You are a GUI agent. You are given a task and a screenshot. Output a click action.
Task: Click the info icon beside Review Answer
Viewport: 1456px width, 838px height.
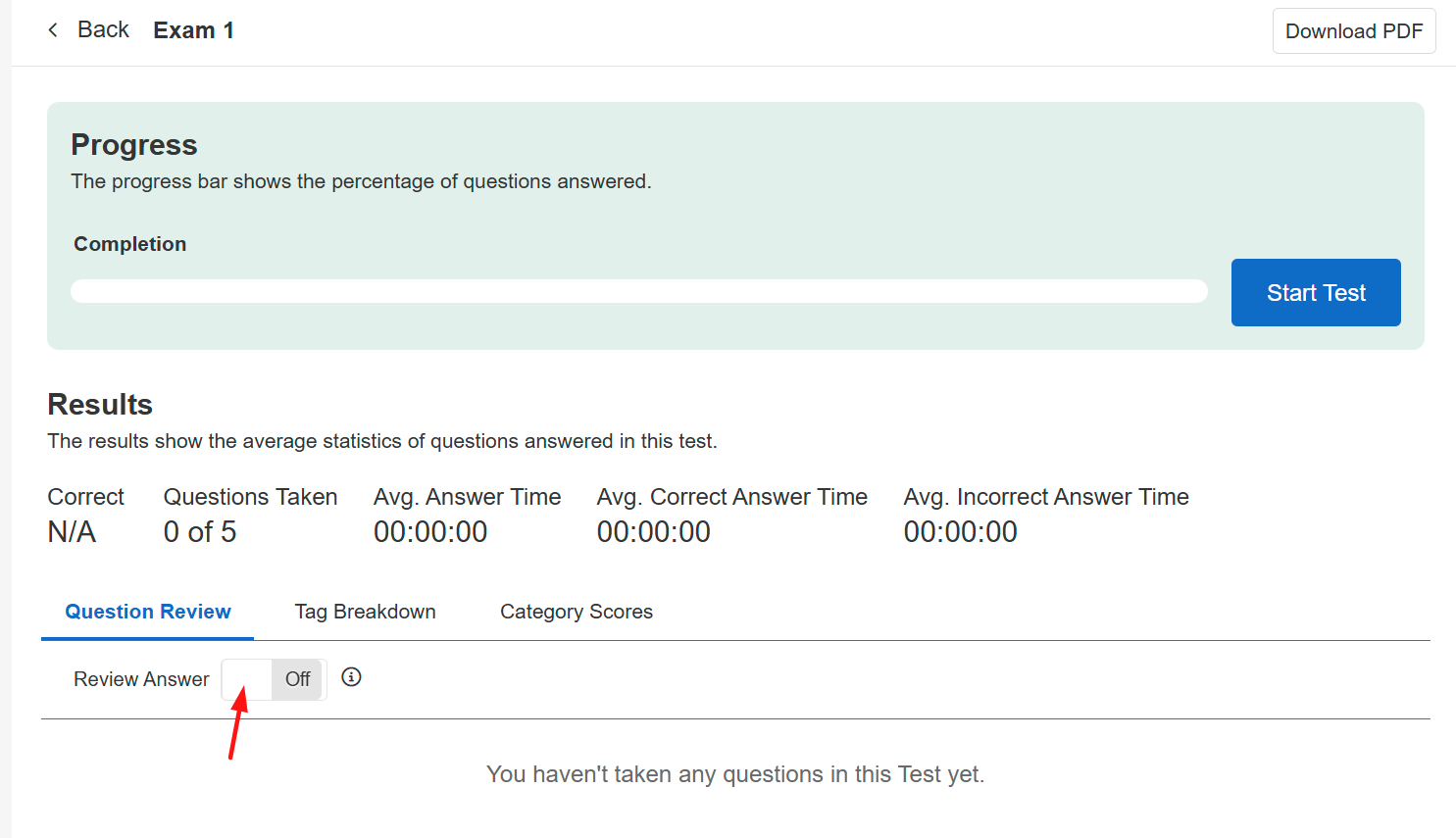coord(351,677)
